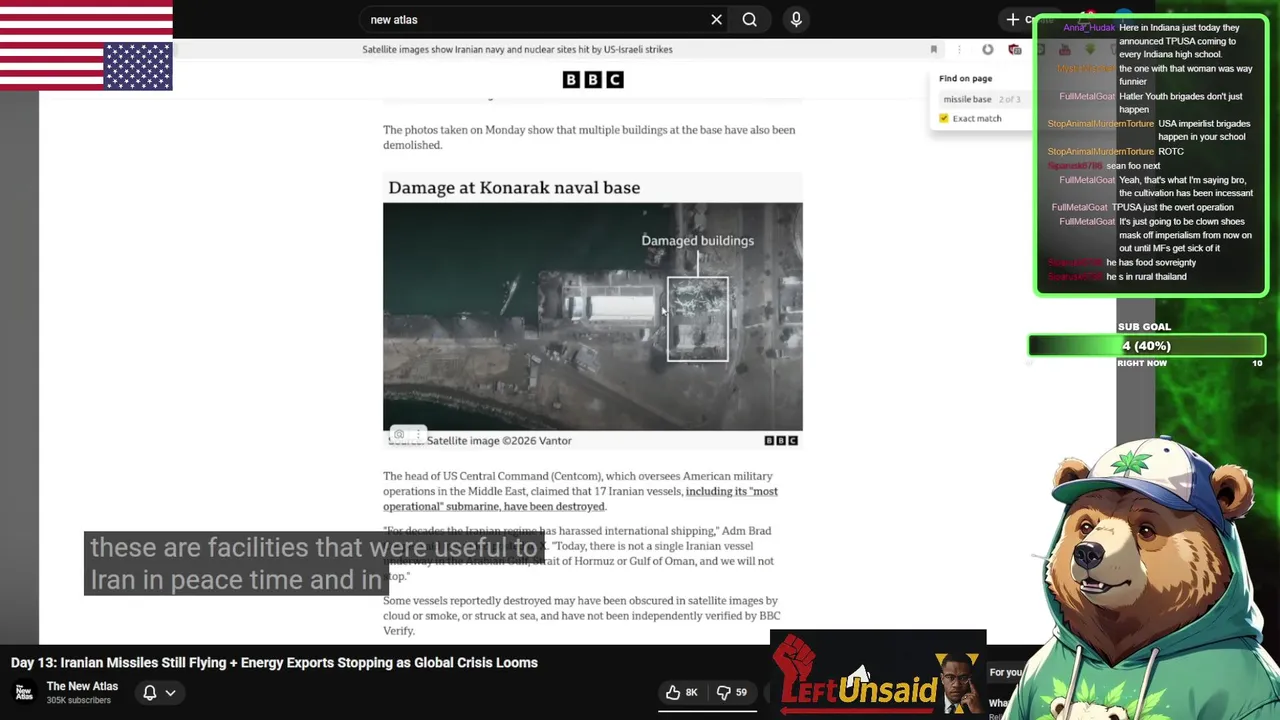1280x720 pixels.
Task: Click the video title 'Day 13: Iranian Missiles Still Flying'
Action: pos(274,663)
